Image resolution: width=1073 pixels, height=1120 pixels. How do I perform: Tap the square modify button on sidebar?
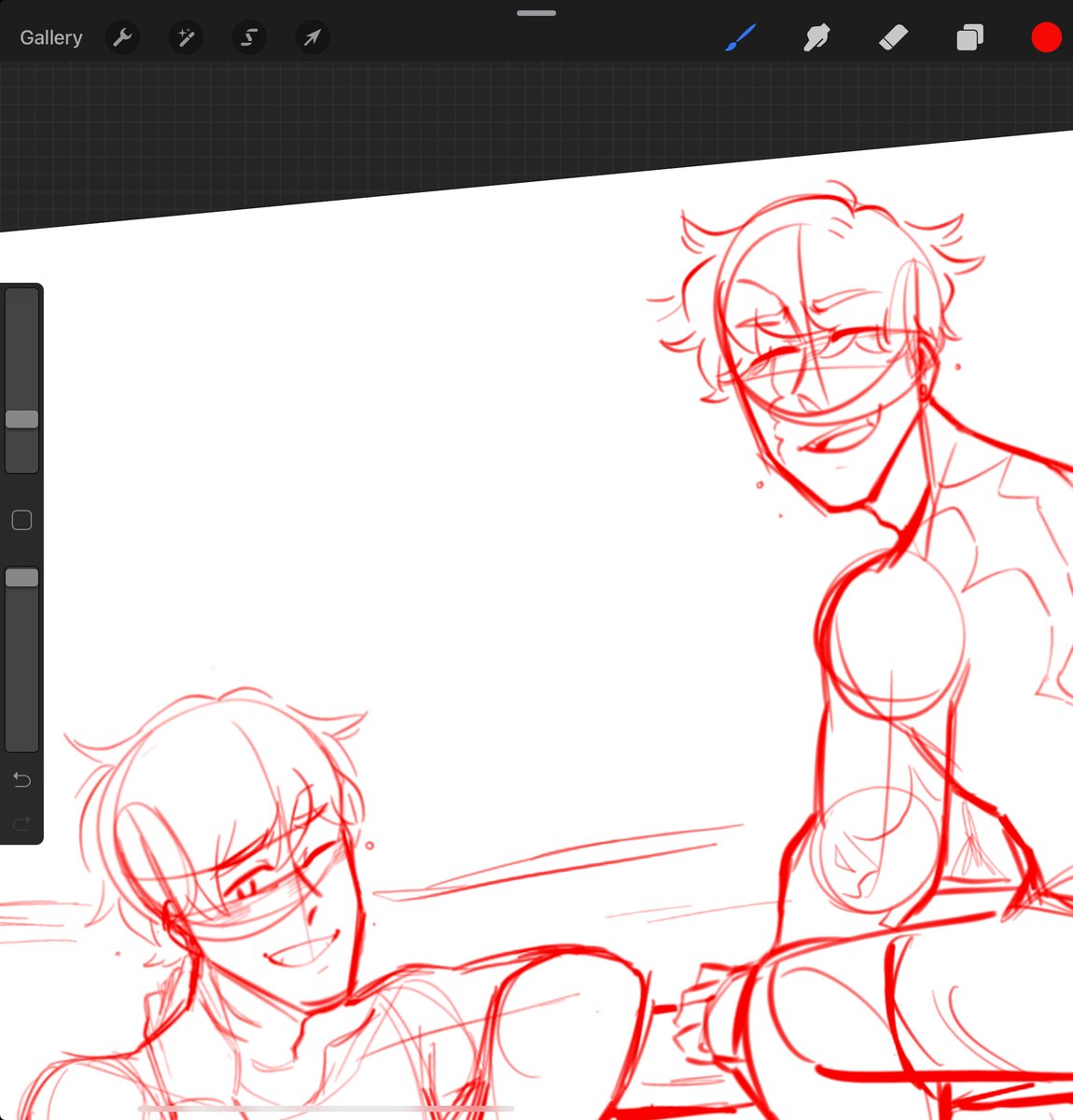21,520
